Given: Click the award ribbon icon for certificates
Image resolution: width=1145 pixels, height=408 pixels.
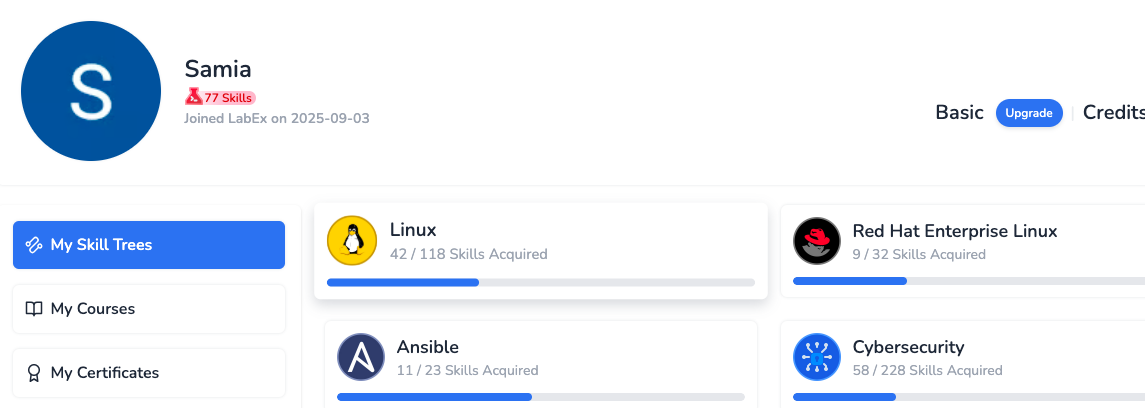Looking at the screenshot, I should click(34, 373).
